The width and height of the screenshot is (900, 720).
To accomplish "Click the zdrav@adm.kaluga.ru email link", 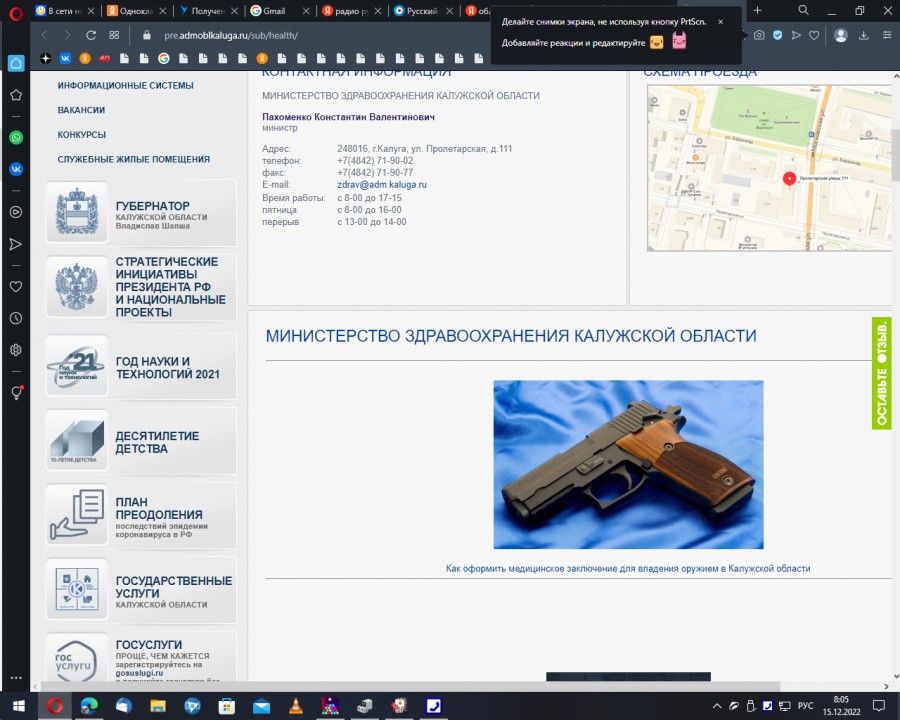I will pyautogui.click(x=382, y=185).
